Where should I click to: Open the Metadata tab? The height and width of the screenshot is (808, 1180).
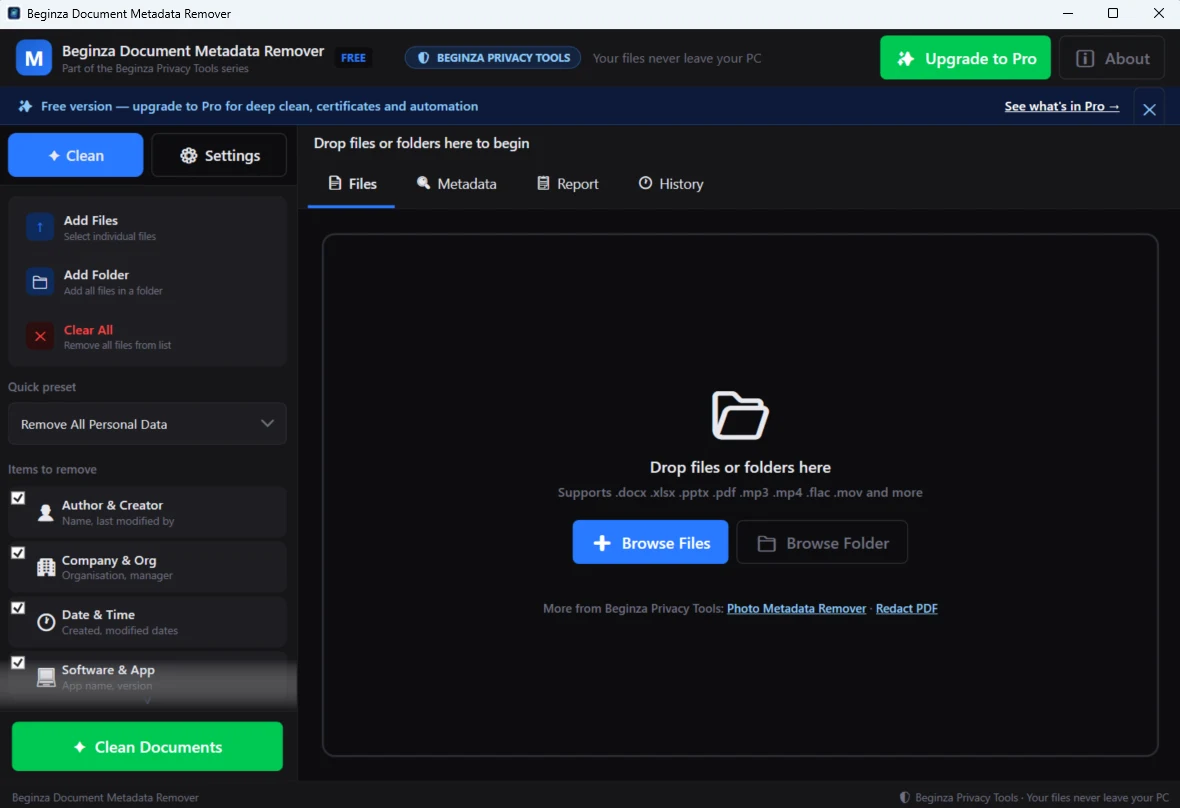pos(457,184)
